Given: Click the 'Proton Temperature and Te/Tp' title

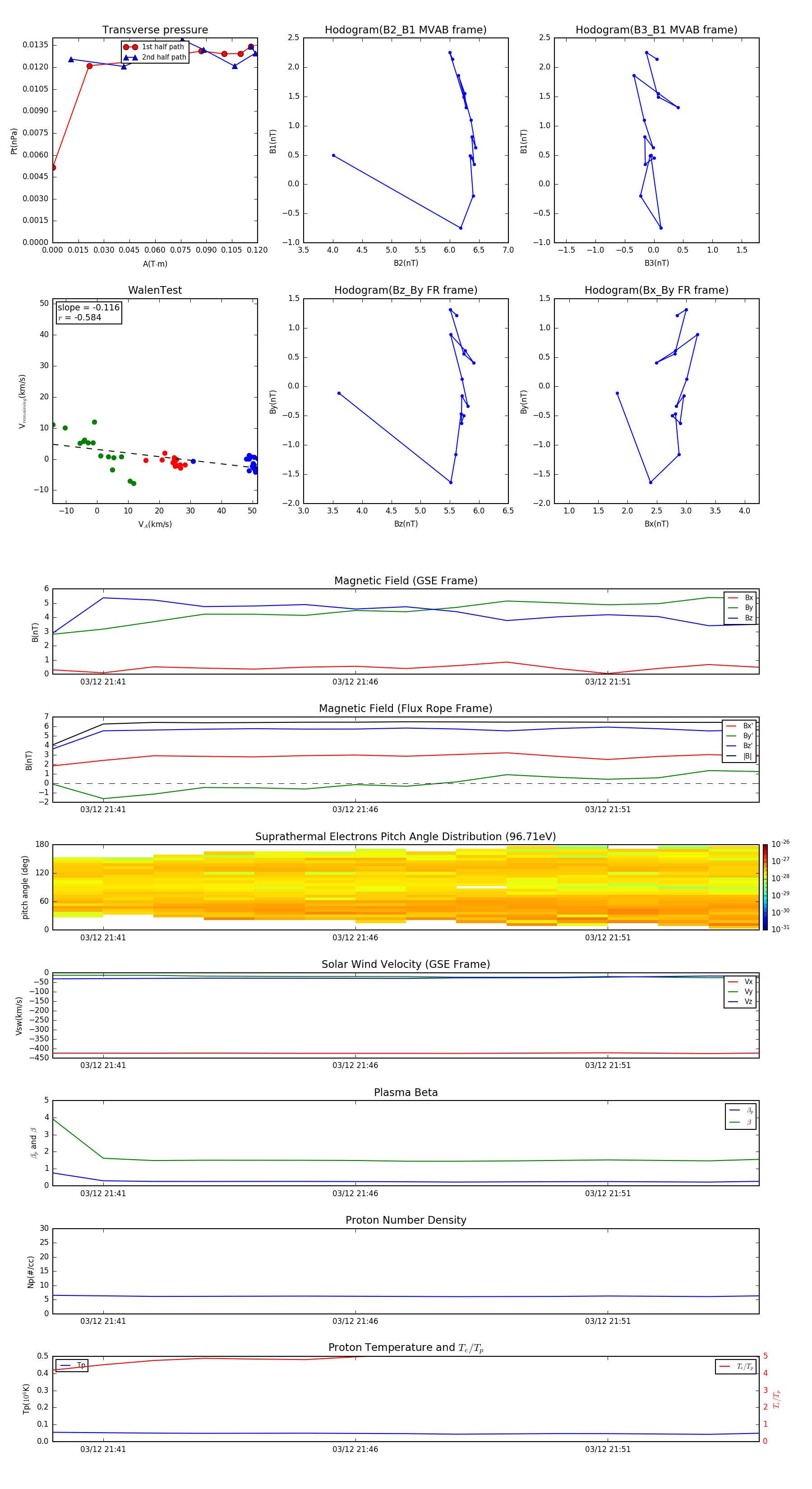Looking at the screenshot, I should pos(406,1348).
